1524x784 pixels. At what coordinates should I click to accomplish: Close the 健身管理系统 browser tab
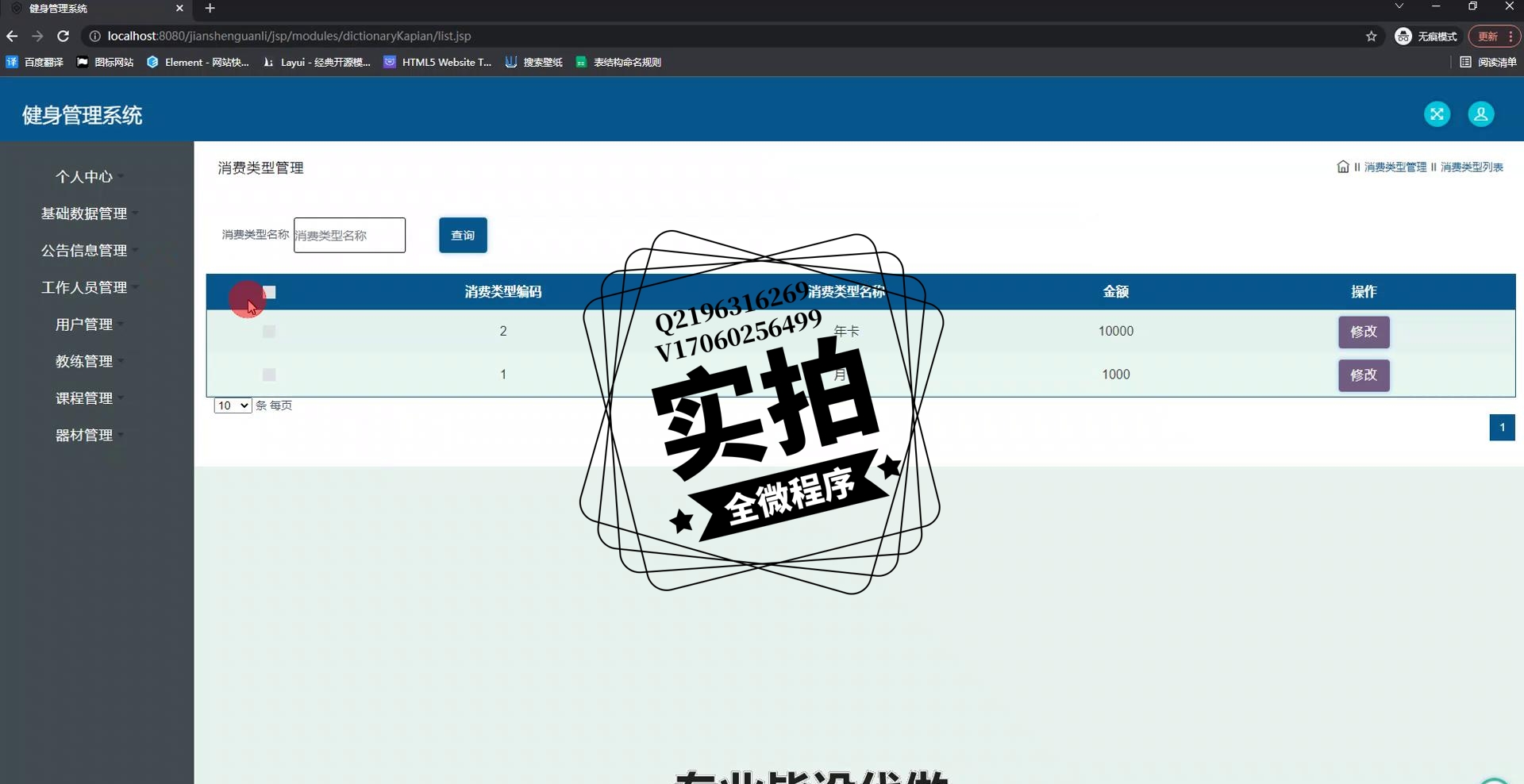(179, 8)
